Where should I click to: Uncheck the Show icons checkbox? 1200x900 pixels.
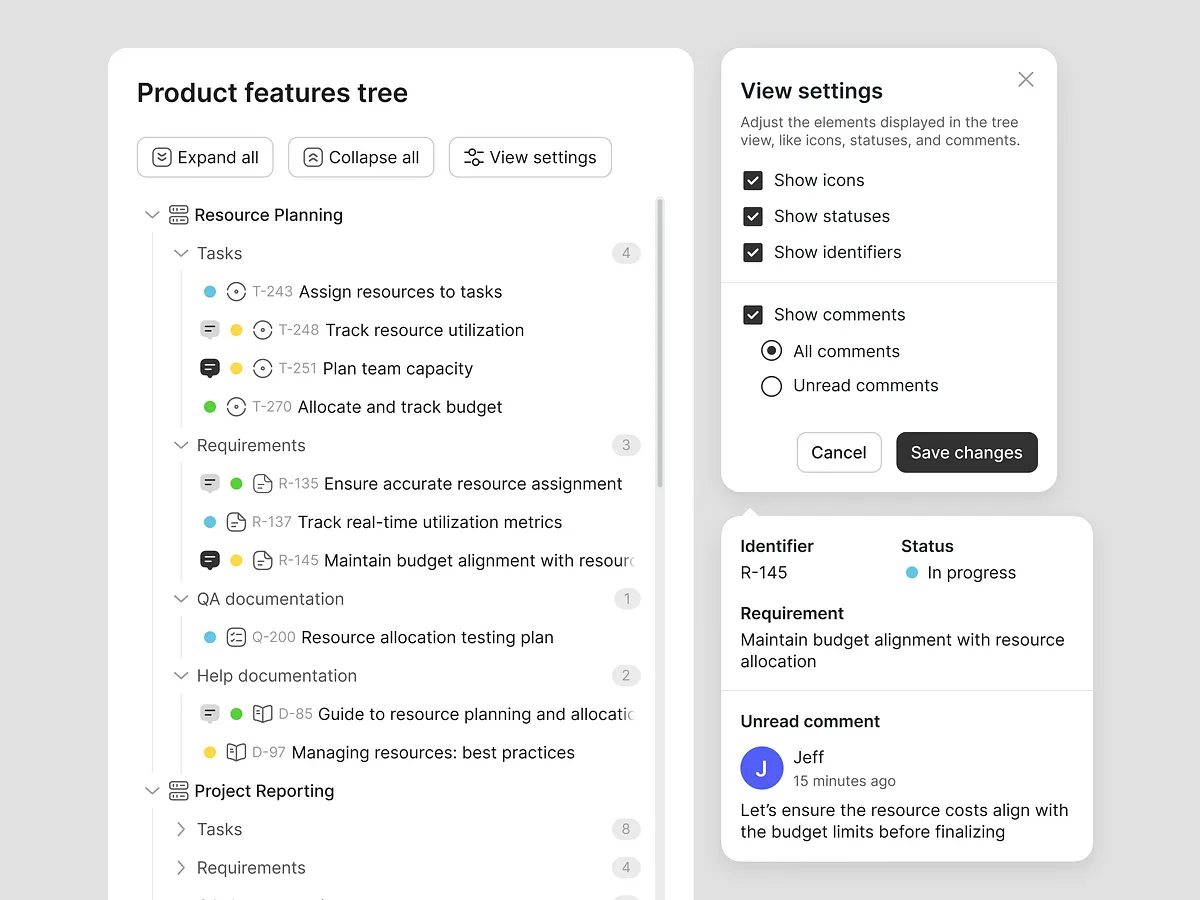point(753,180)
